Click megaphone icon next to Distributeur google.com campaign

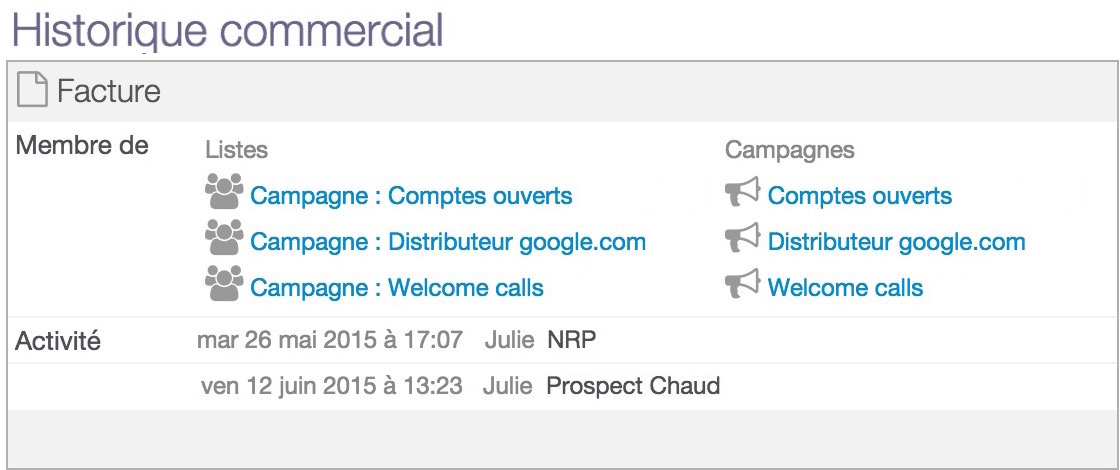coord(742,239)
